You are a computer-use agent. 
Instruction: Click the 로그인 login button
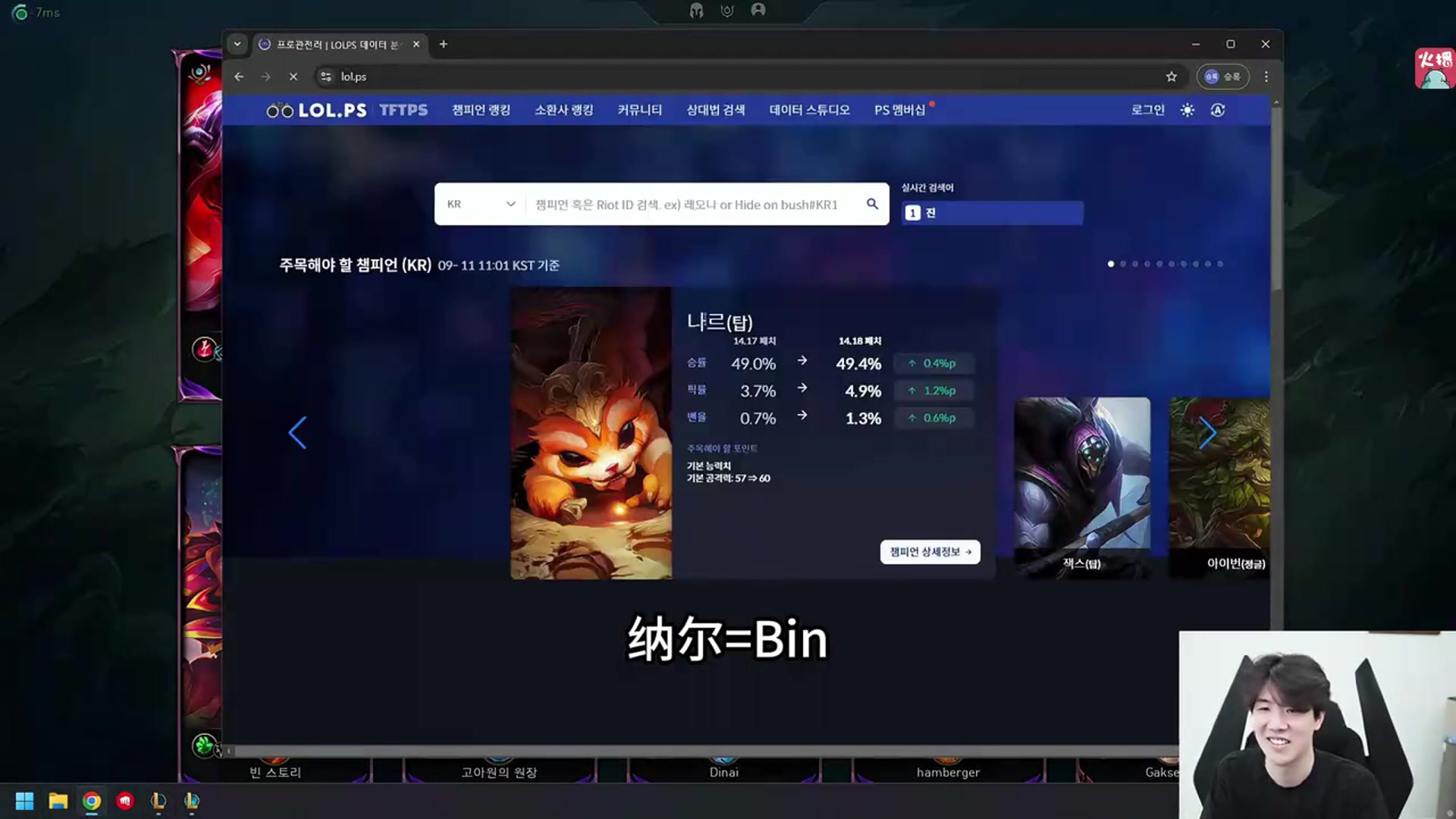point(1147,109)
